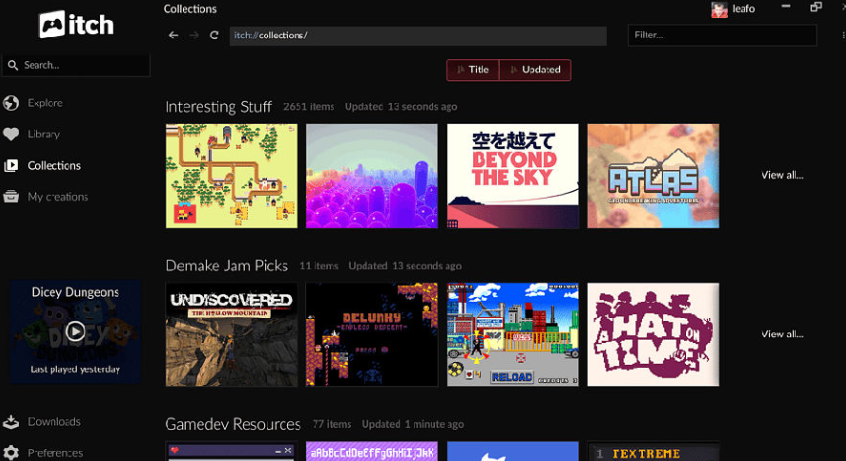Click the Preferences gear icon
Viewport: 846px width, 461px height.
pyautogui.click(x=11, y=452)
